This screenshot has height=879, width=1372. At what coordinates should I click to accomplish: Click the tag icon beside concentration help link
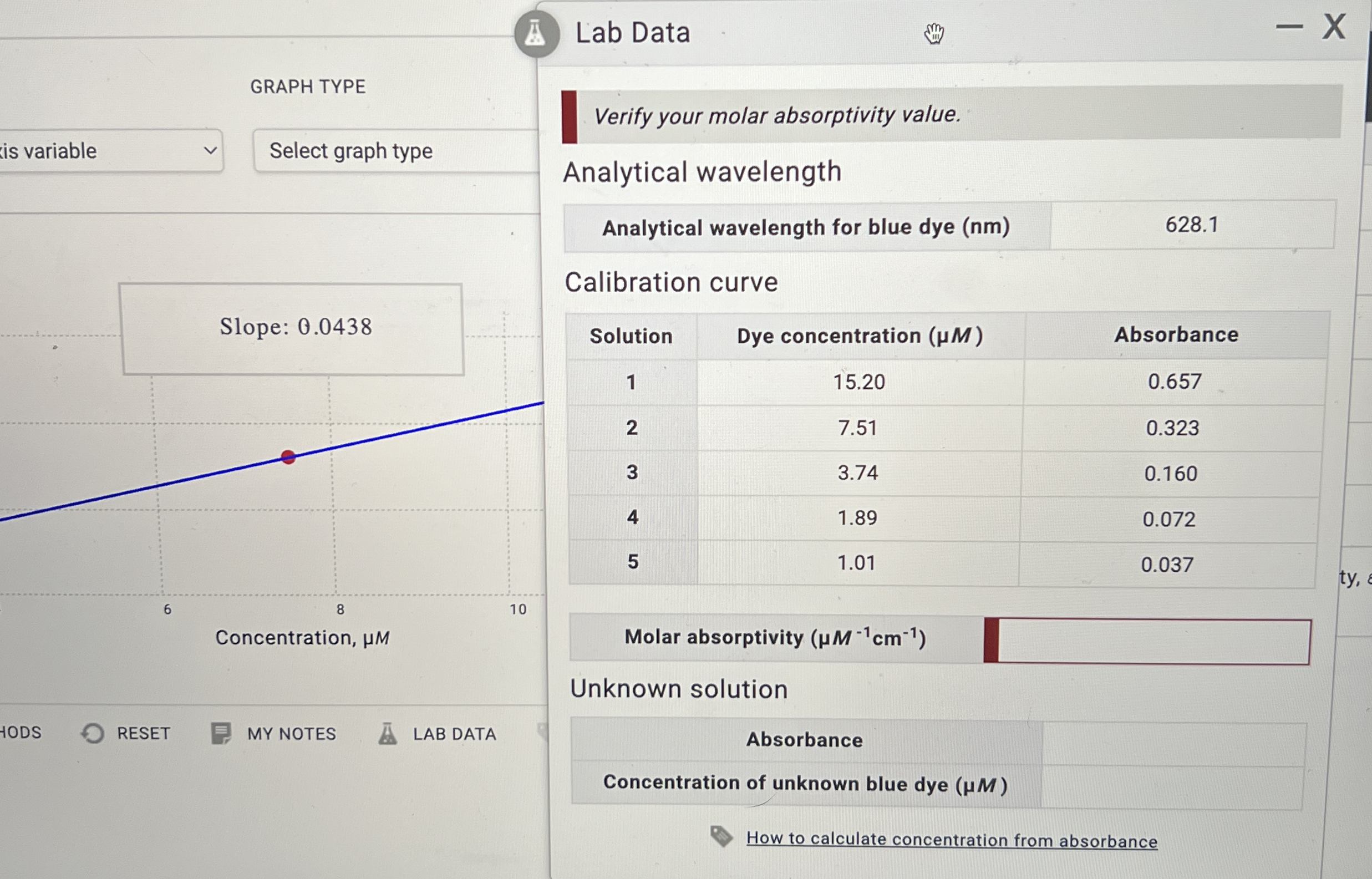point(721,837)
